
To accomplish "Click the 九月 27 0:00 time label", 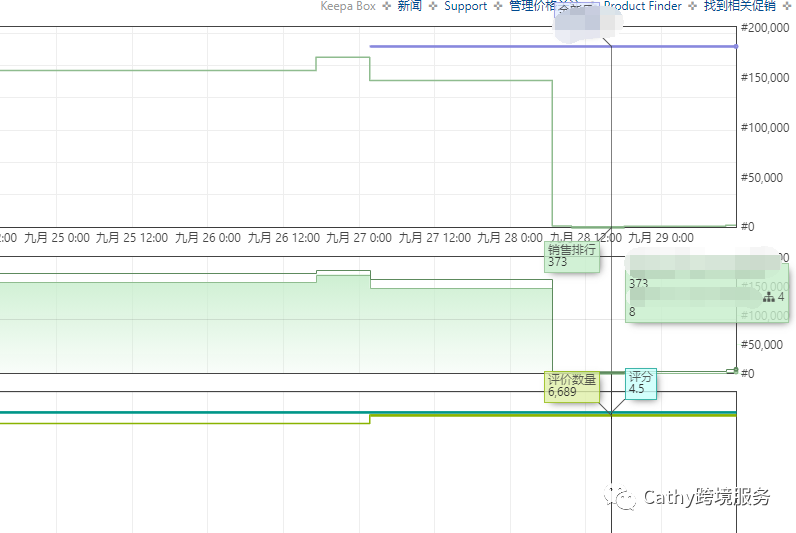I will coord(359,238).
